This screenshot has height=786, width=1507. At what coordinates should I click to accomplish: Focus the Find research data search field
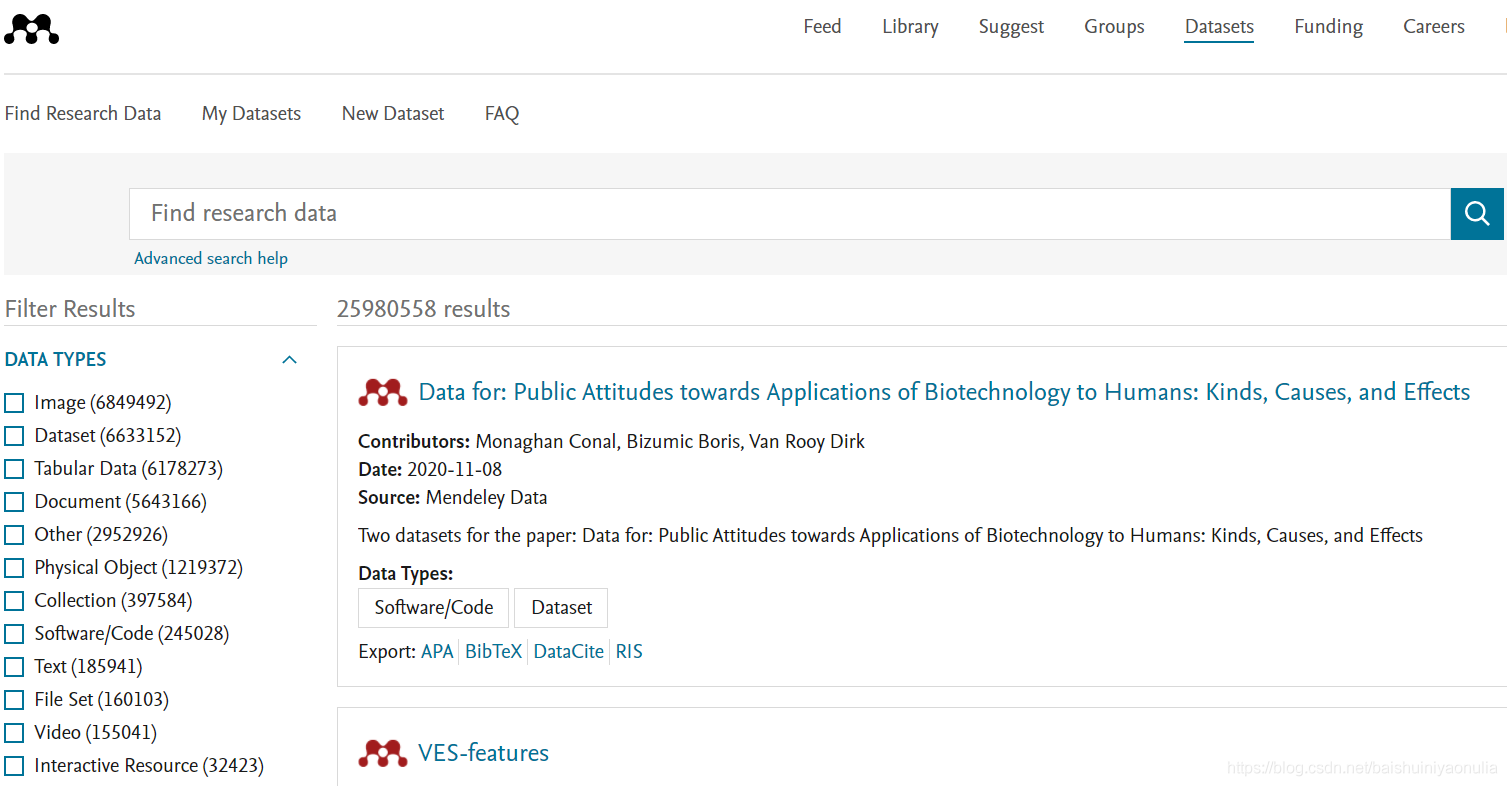point(790,213)
